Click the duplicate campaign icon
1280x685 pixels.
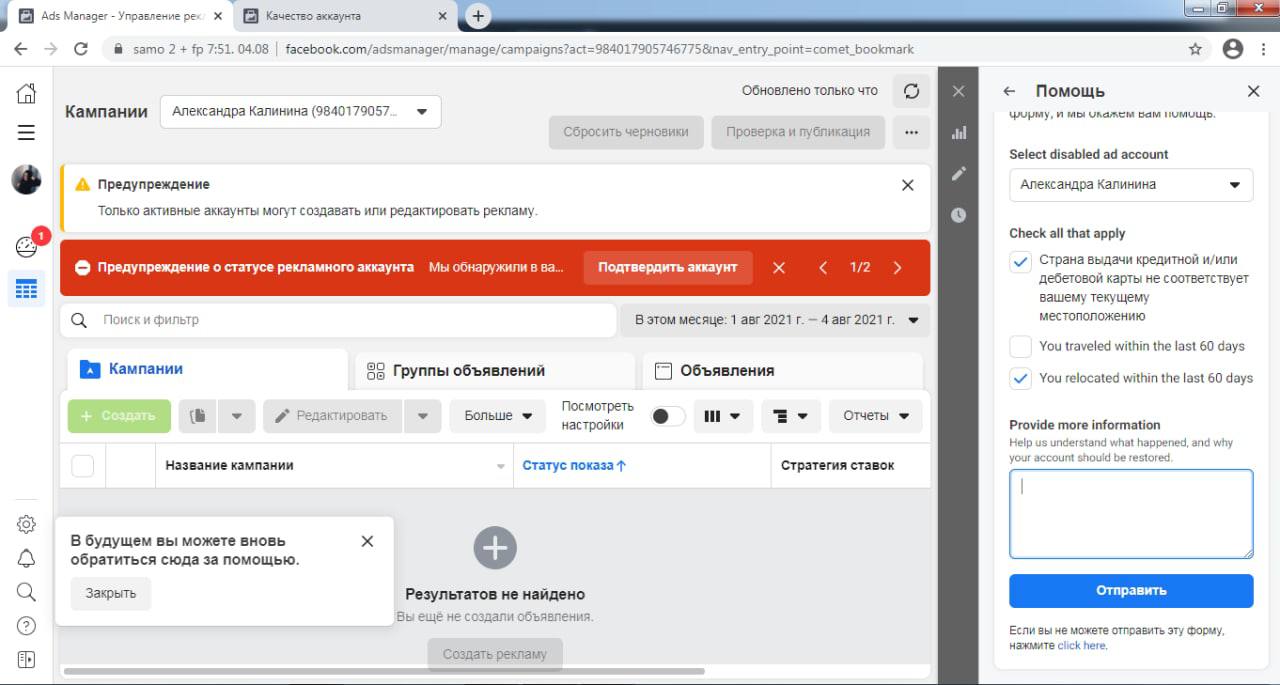point(198,416)
